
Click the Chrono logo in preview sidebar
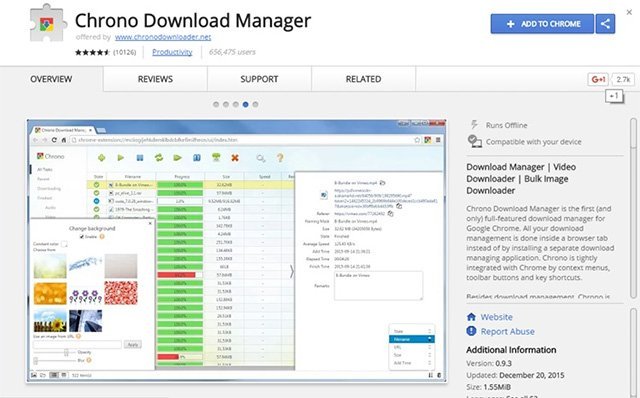click(51, 156)
